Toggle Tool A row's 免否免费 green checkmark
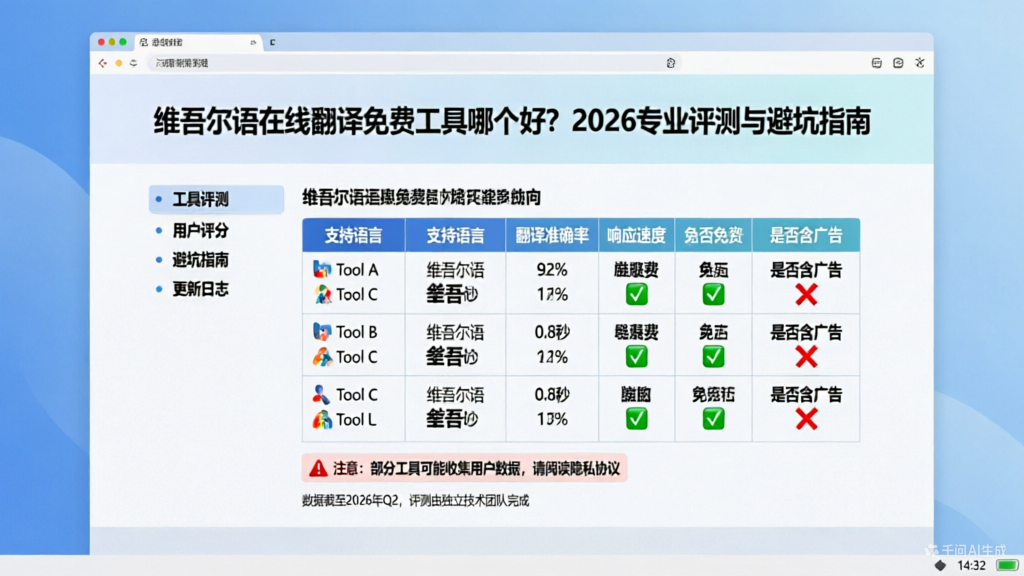The width and height of the screenshot is (1024, 576). point(713,295)
